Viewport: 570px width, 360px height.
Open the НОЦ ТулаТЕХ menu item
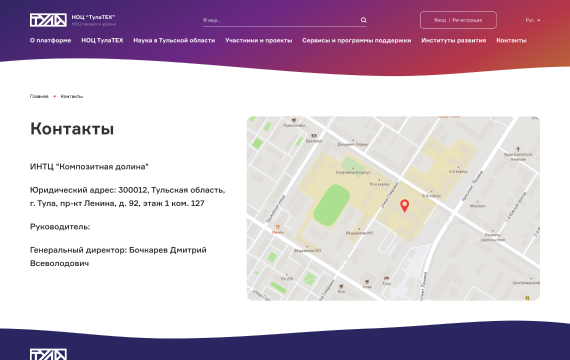pos(102,40)
